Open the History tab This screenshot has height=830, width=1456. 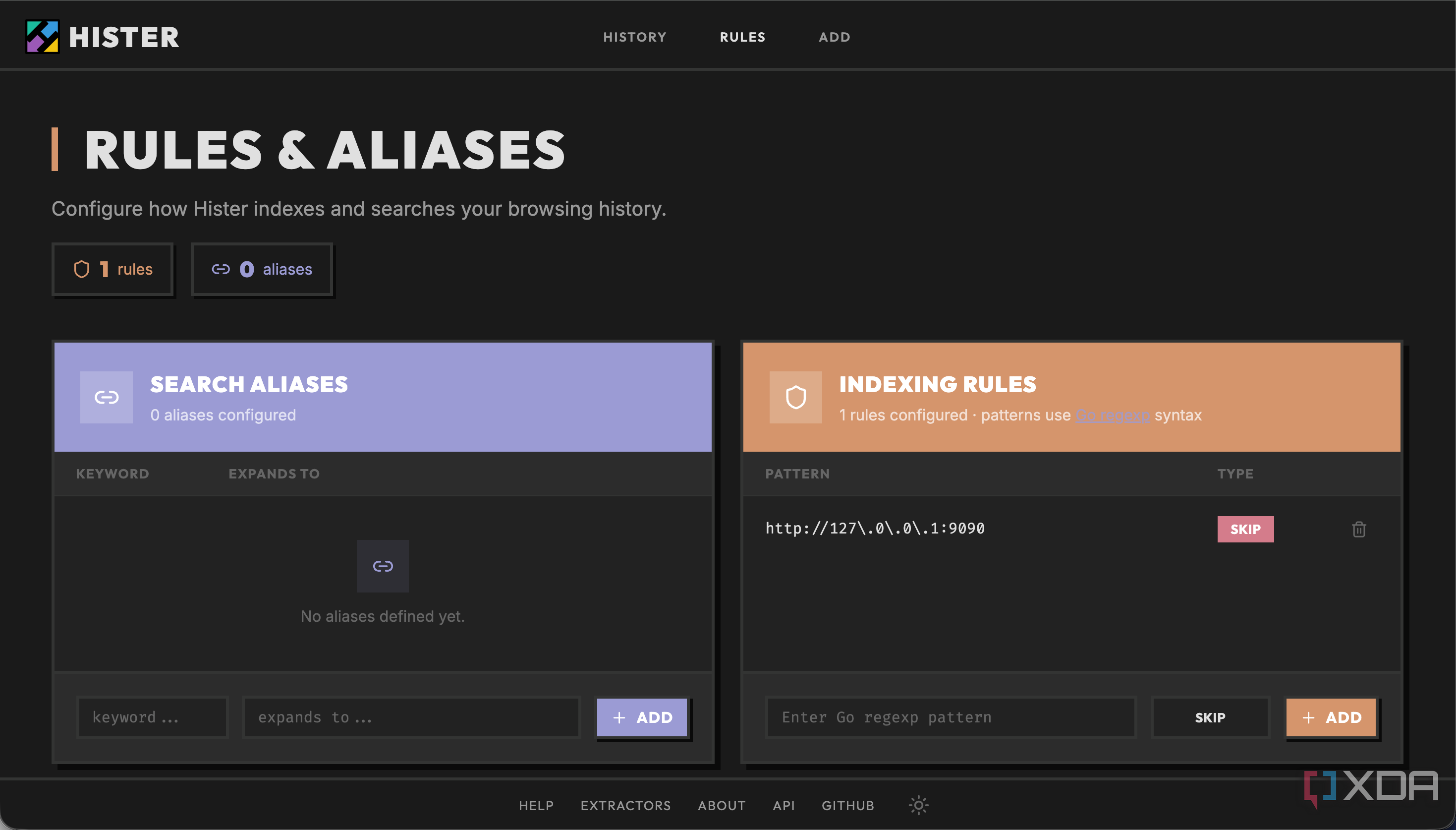click(x=634, y=37)
